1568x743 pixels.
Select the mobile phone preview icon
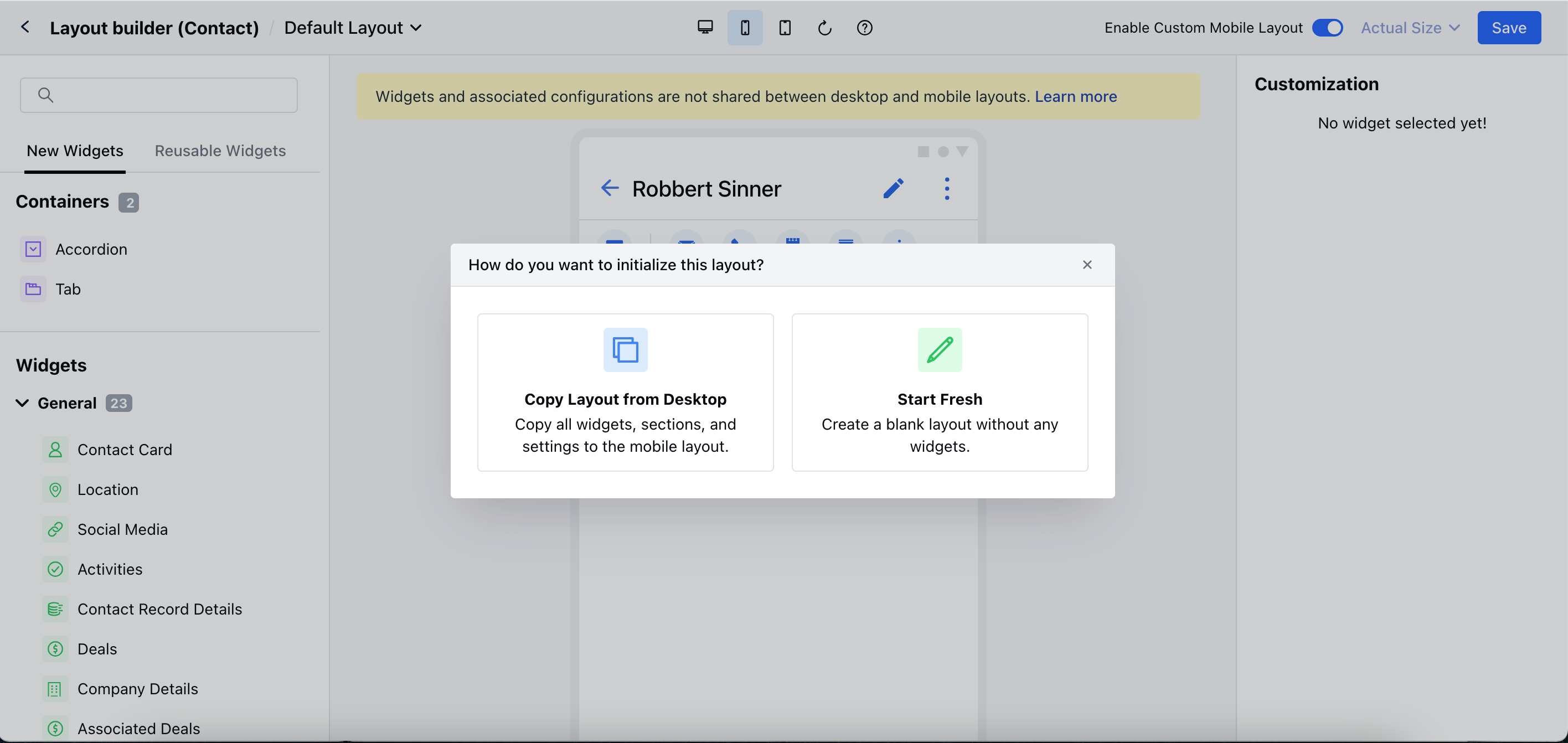pos(745,27)
